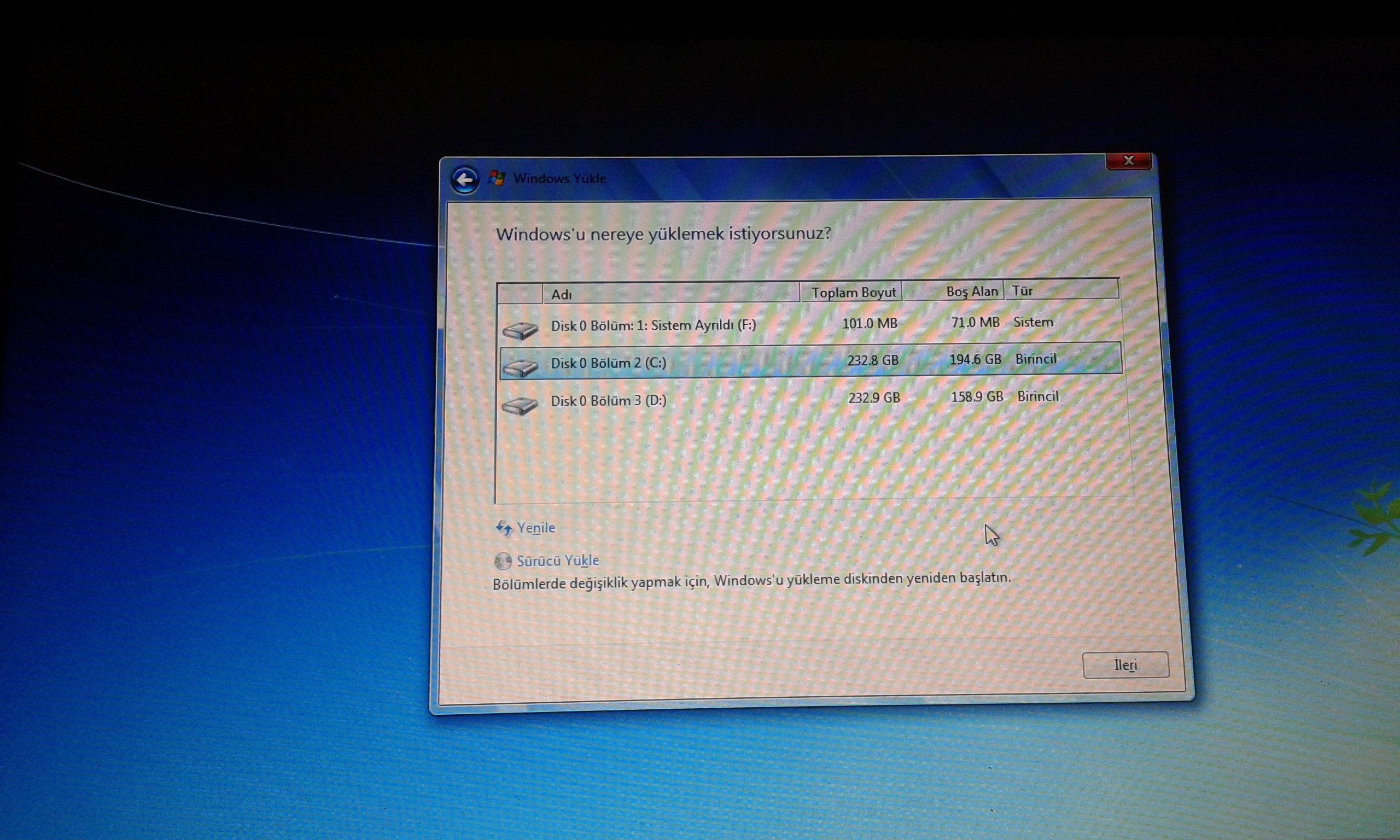Open the Sürücü Yükle driver link
This screenshot has height=840, width=1400.
coord(557,561)
